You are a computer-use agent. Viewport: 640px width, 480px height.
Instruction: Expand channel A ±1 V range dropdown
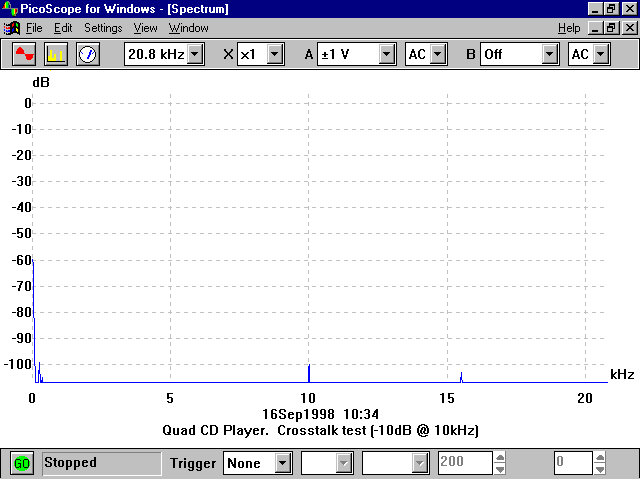(386, 54)
